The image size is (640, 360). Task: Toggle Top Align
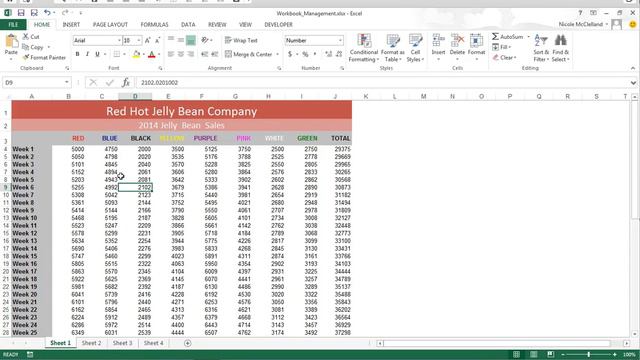click(x=171, y=40)
